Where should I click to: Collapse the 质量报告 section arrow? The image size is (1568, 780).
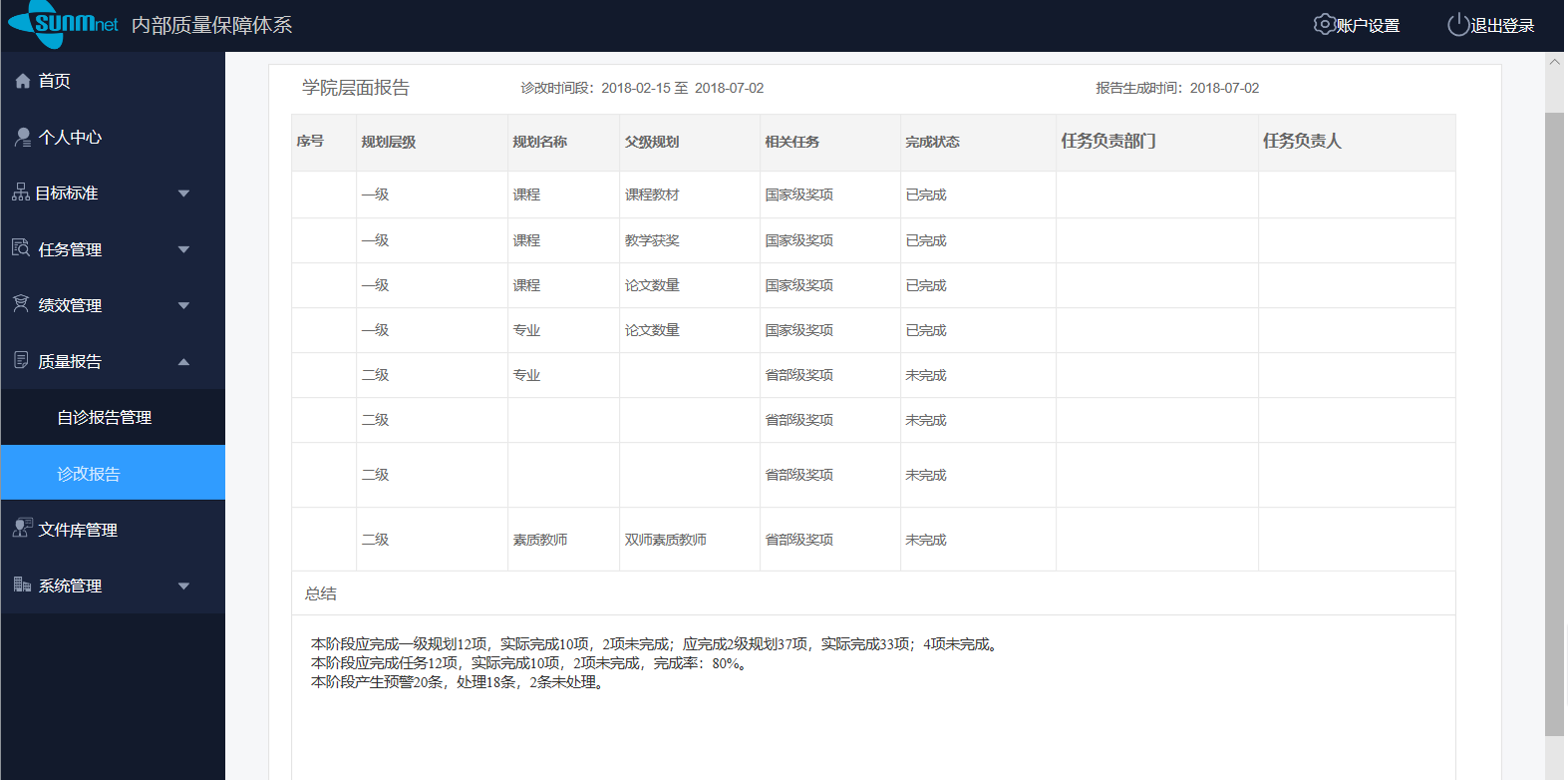[x=183, y=361]
